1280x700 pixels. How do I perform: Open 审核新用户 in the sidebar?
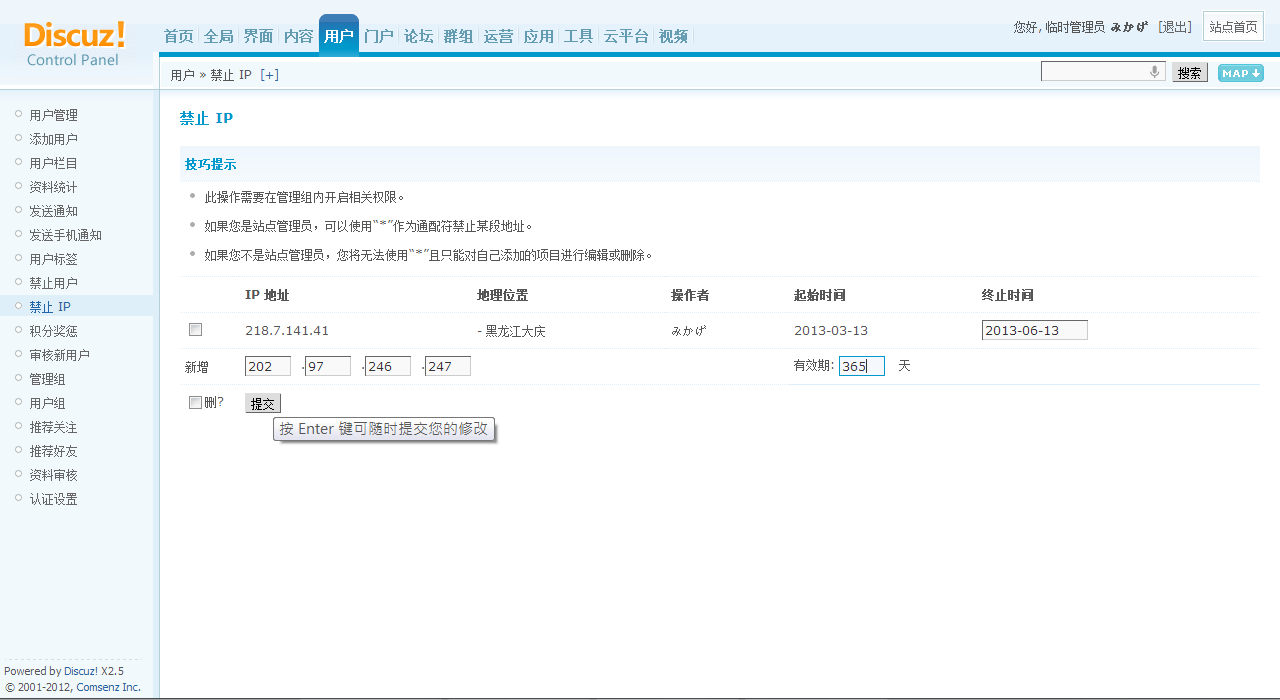click(x=59, y=355)
